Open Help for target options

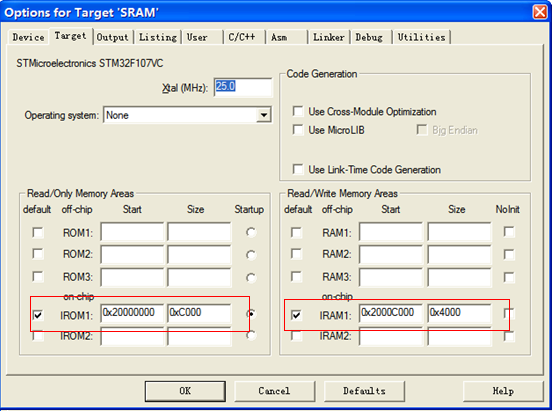503,391
